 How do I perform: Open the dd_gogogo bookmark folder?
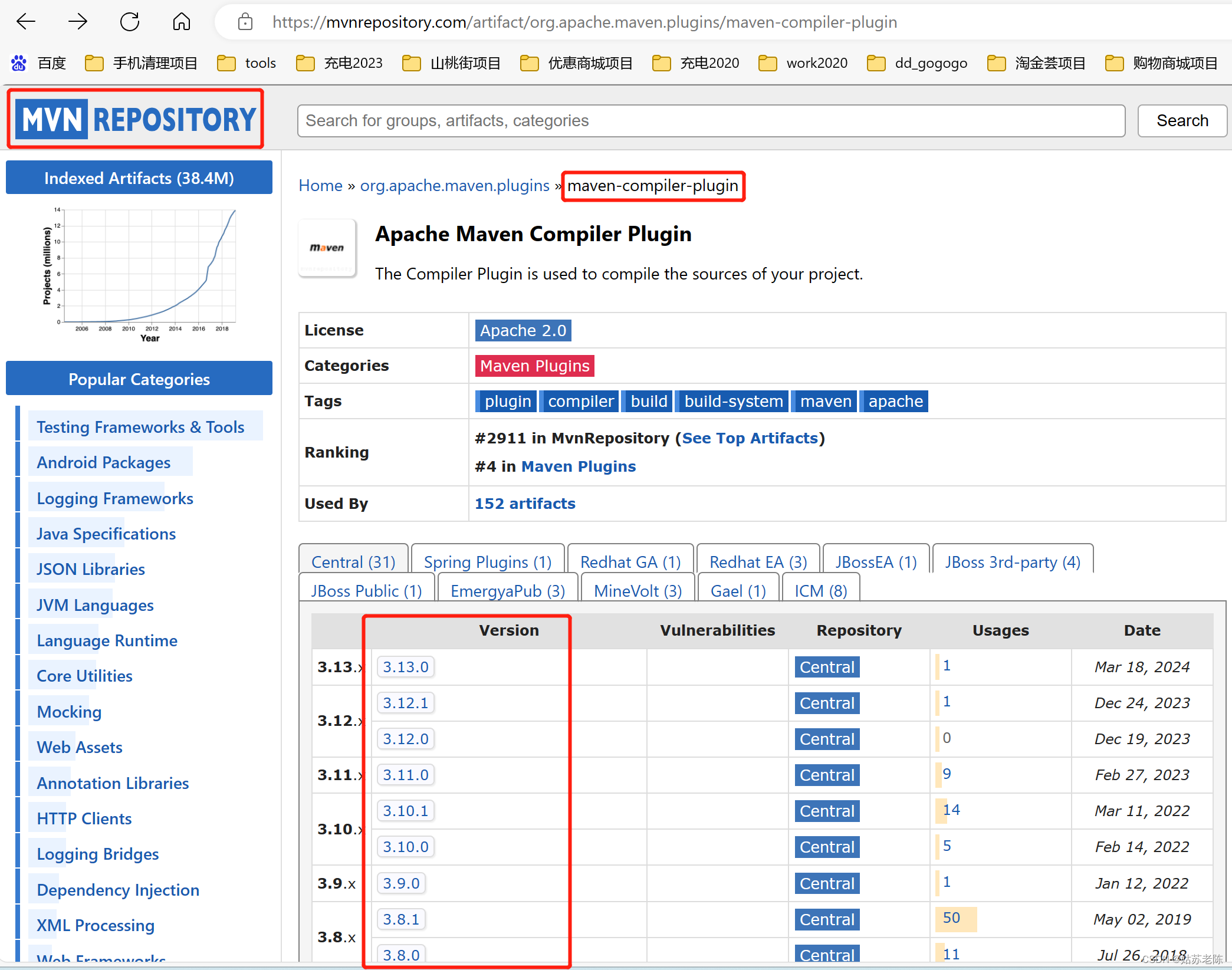(x=917, y=63)
